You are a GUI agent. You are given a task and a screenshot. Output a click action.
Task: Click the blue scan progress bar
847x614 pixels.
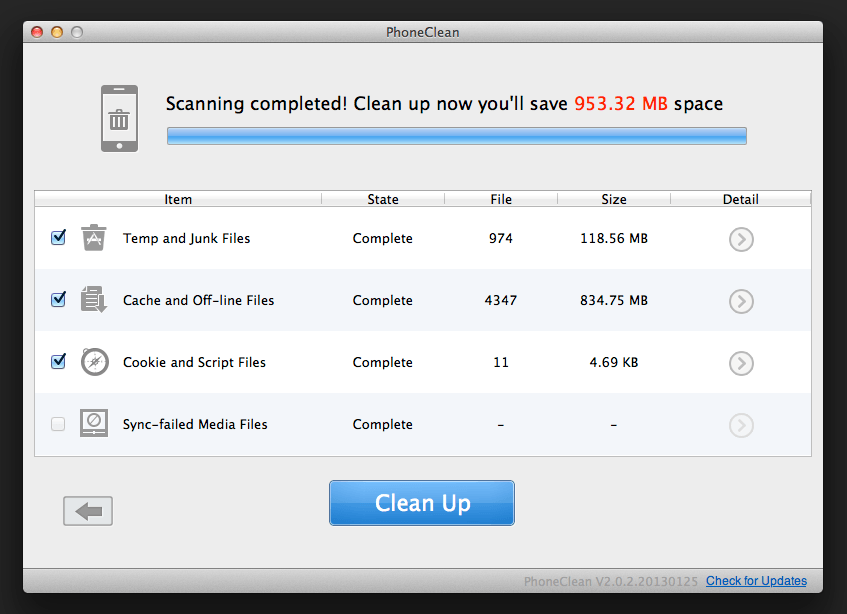tap(457, 136)
